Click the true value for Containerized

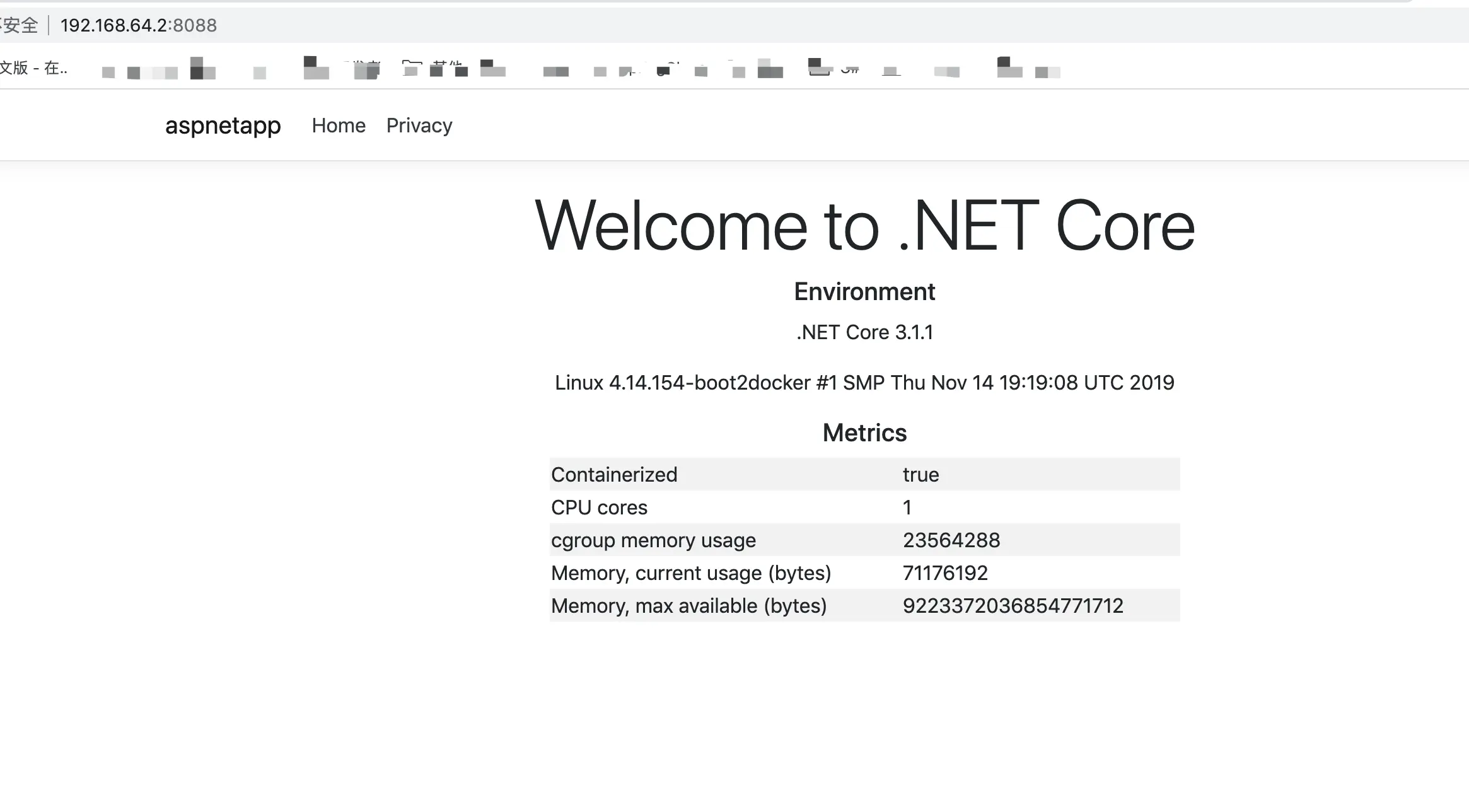click(920, 475)
